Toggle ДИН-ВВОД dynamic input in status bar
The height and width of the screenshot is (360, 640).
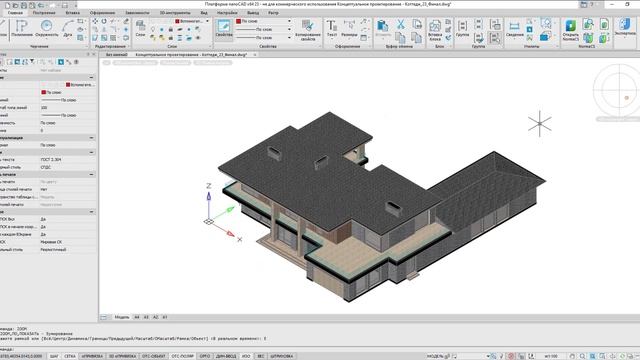(226, 356)
